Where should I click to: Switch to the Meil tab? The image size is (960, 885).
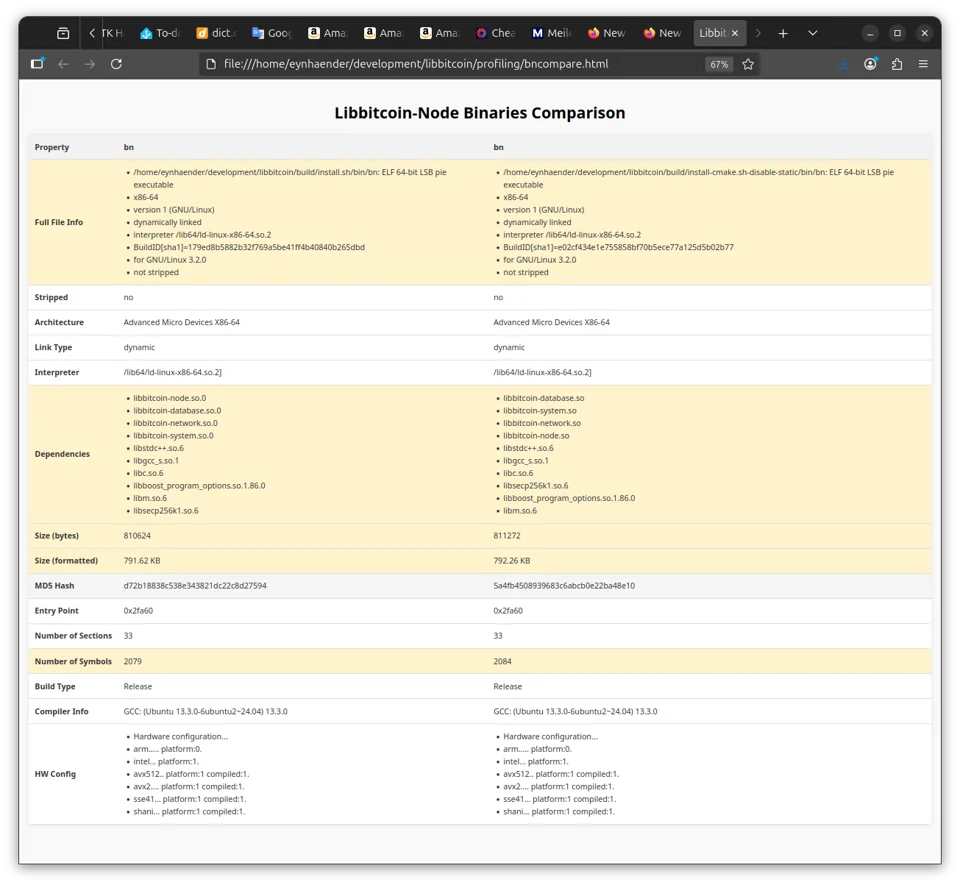click(x=551, y=33)
